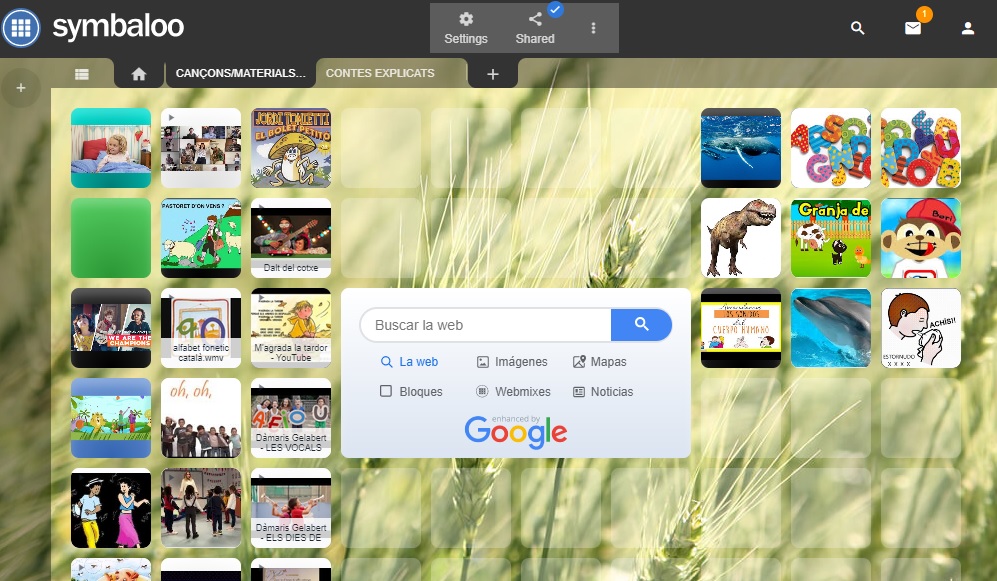
Task: Click the Symbaloo grid logo icon
Action: click(x=21, y=28)
